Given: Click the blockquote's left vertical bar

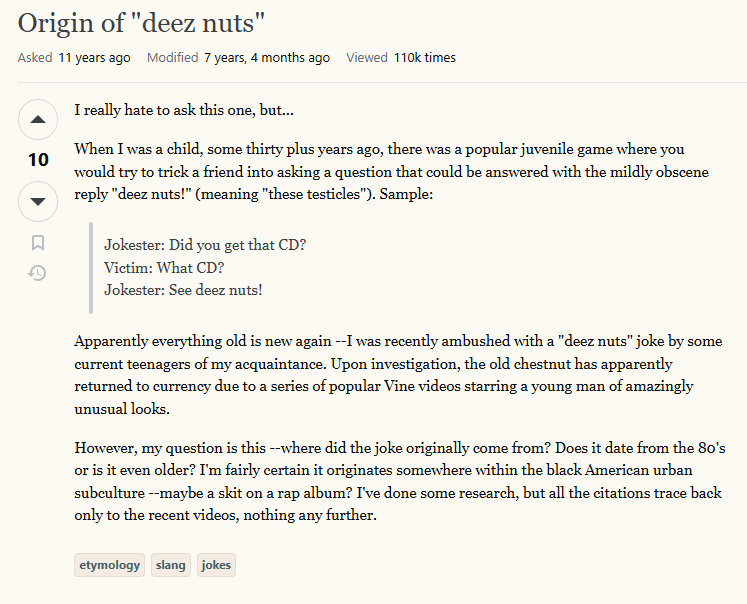Looking at the screenshot, I should [x=91, y=267].
